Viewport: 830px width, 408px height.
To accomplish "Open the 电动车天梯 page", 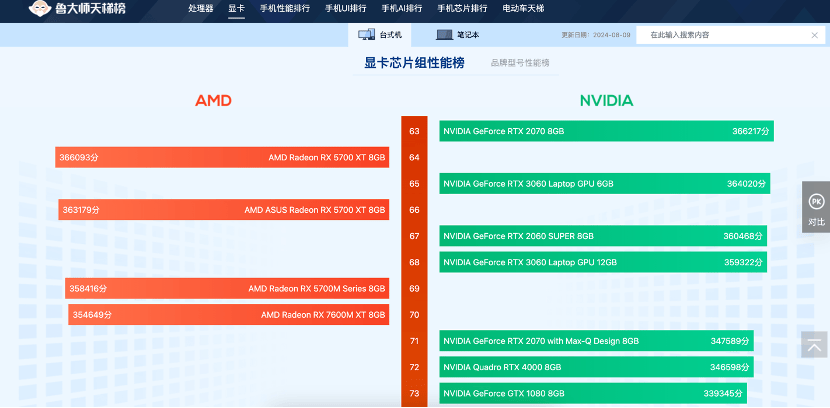I will click(523, 9).
